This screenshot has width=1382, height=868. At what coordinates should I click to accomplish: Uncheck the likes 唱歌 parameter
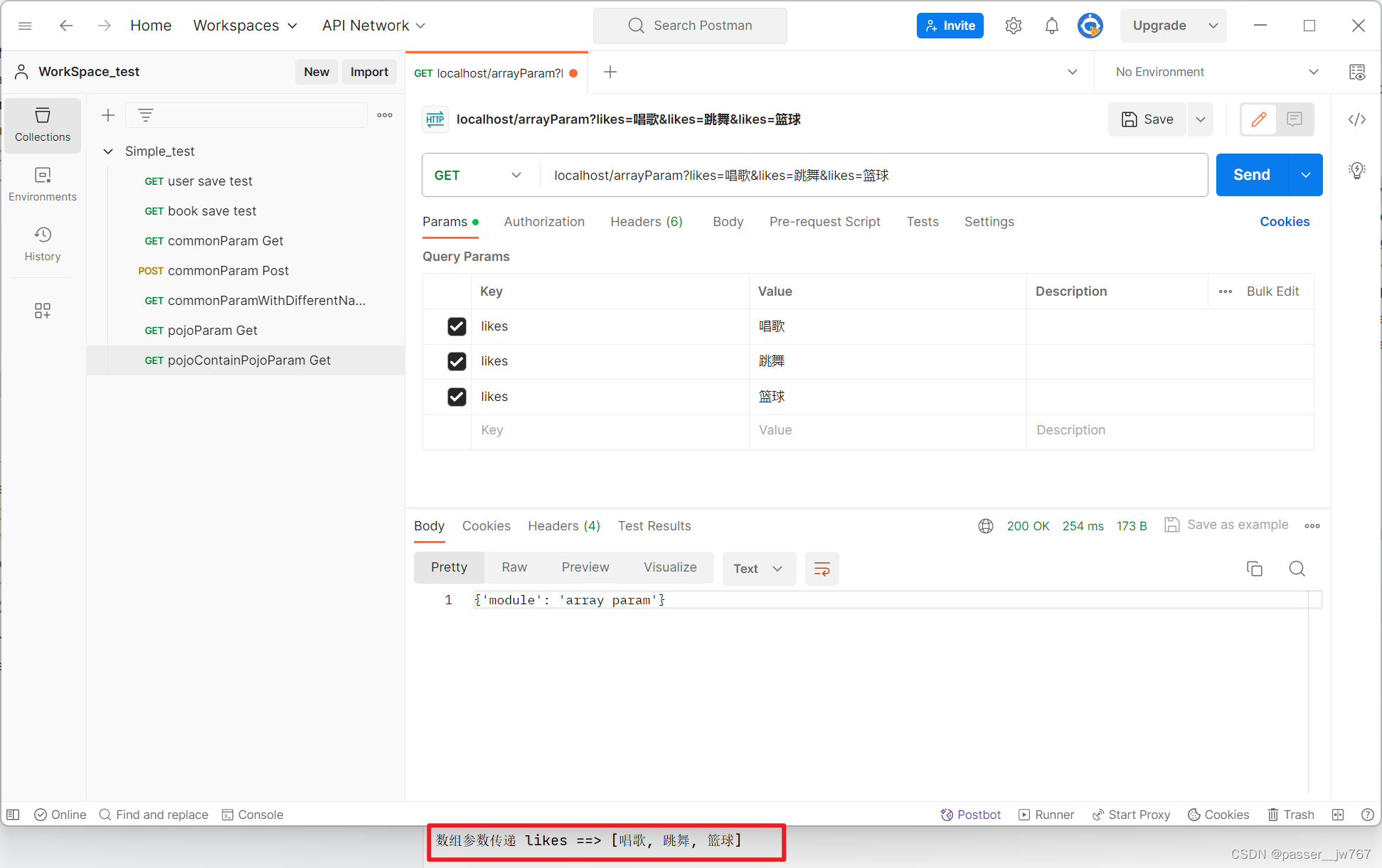[x=457, y=326]
